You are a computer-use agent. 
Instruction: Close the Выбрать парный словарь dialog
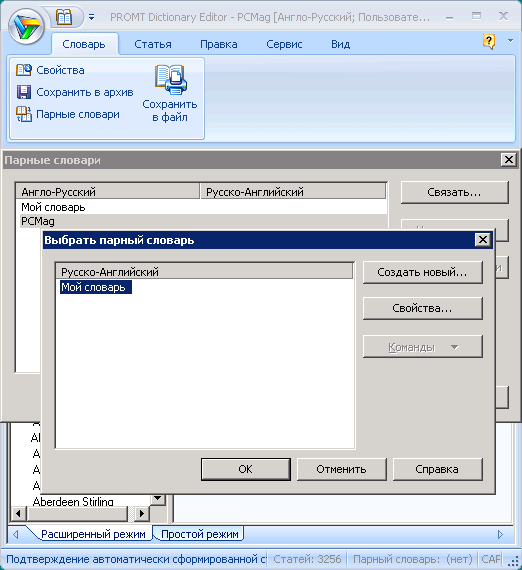point(482,240)
